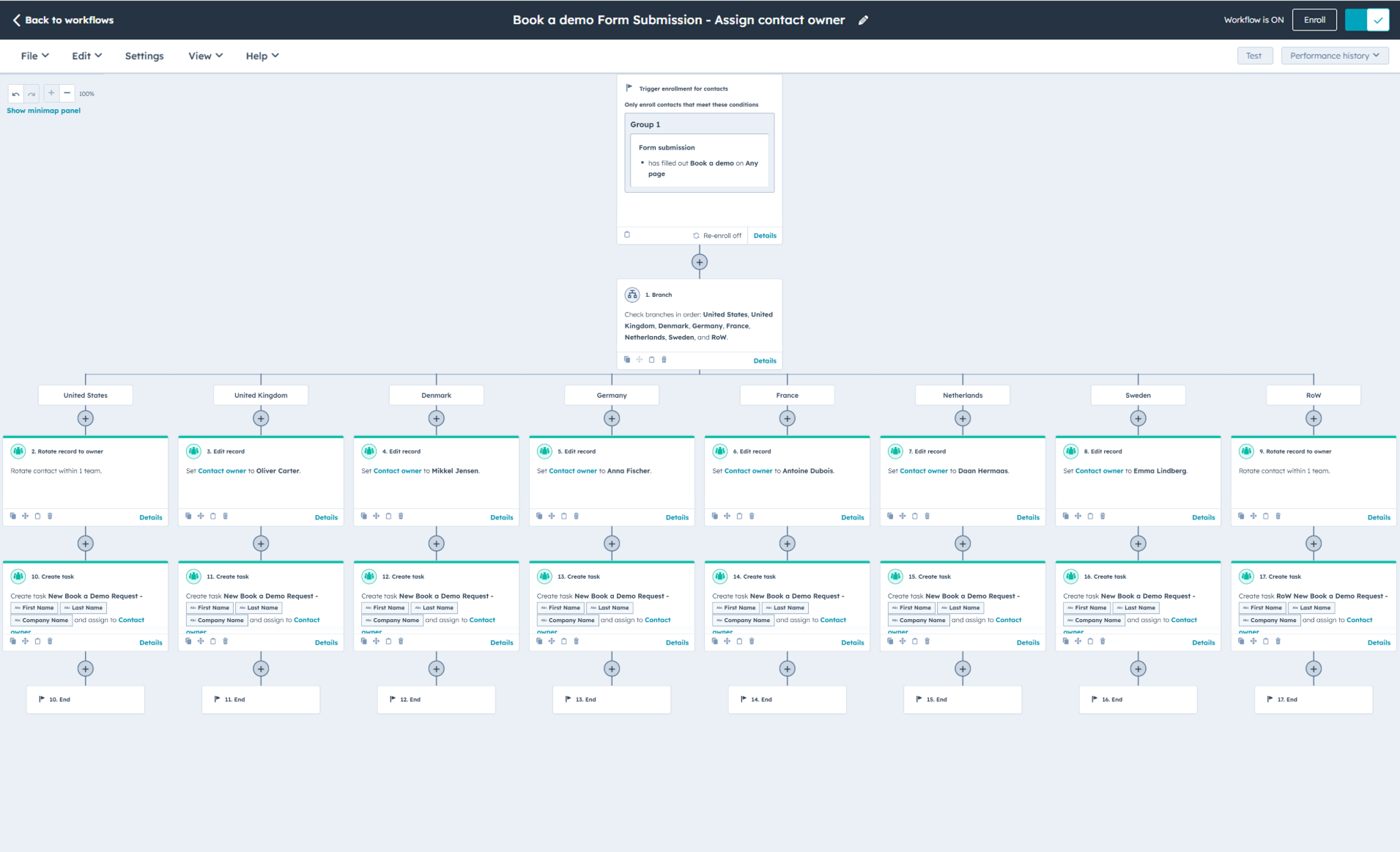
Task: Expand the Edit menu
Action: [86, 56]
